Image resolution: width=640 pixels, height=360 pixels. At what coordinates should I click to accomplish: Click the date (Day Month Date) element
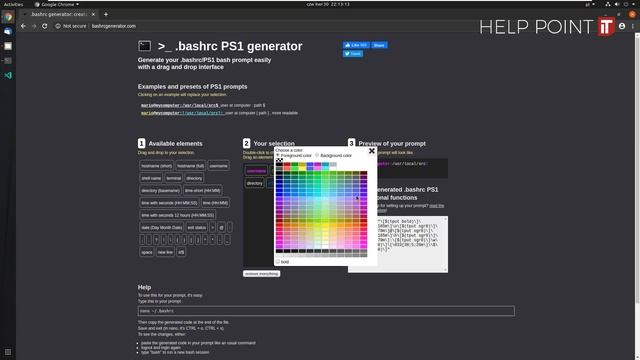tap(162, 227)
